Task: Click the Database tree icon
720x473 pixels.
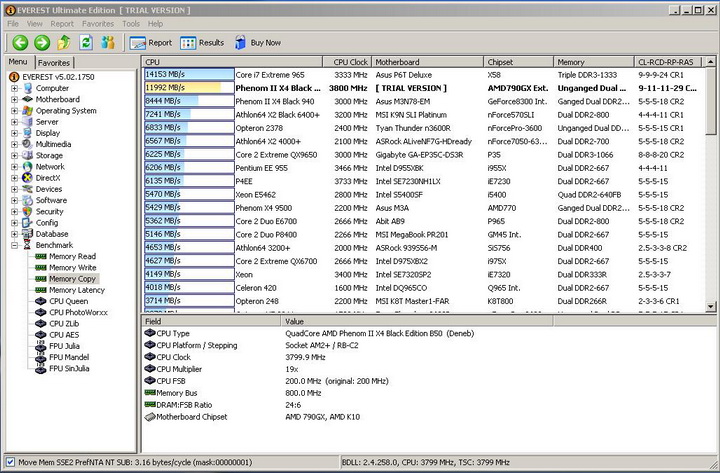Action: pyautogui.click(x=28, y=234)
